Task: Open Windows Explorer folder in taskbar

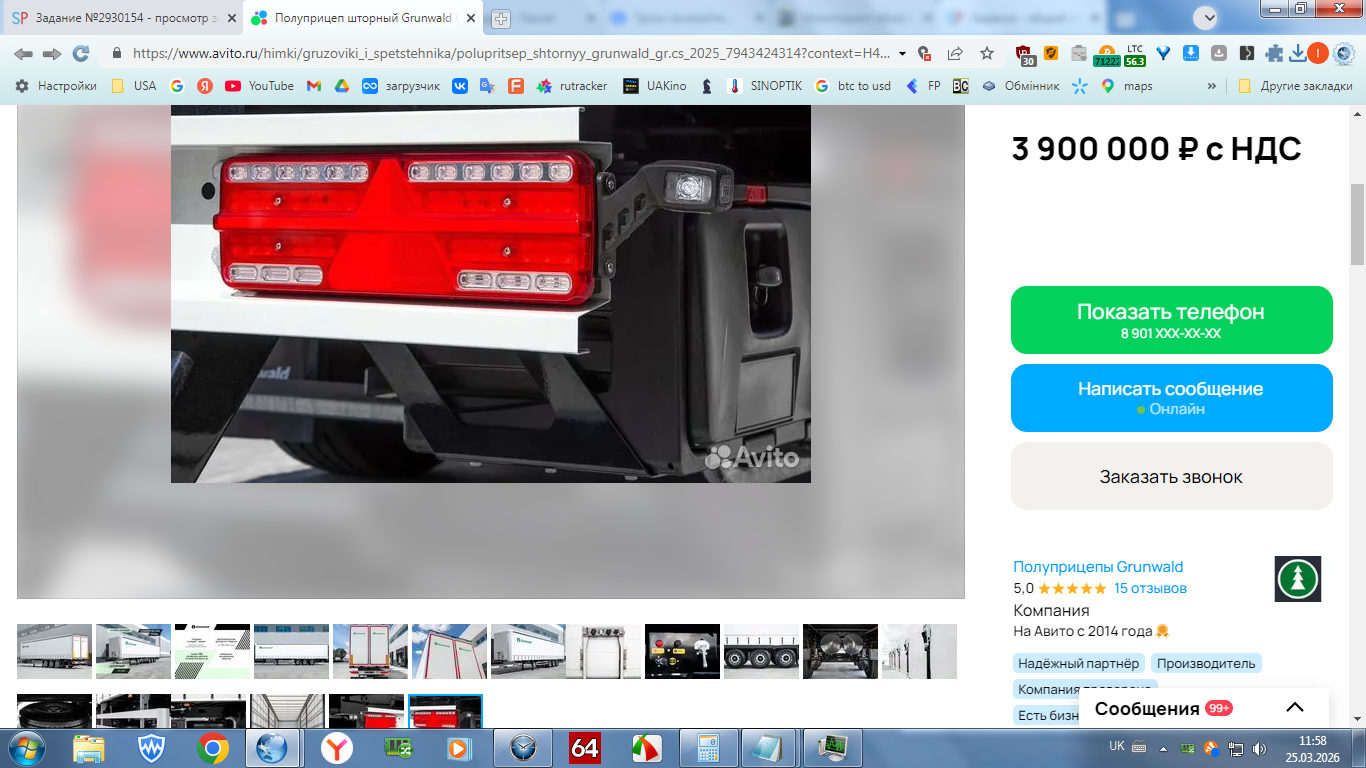Action: coord(89,747)
